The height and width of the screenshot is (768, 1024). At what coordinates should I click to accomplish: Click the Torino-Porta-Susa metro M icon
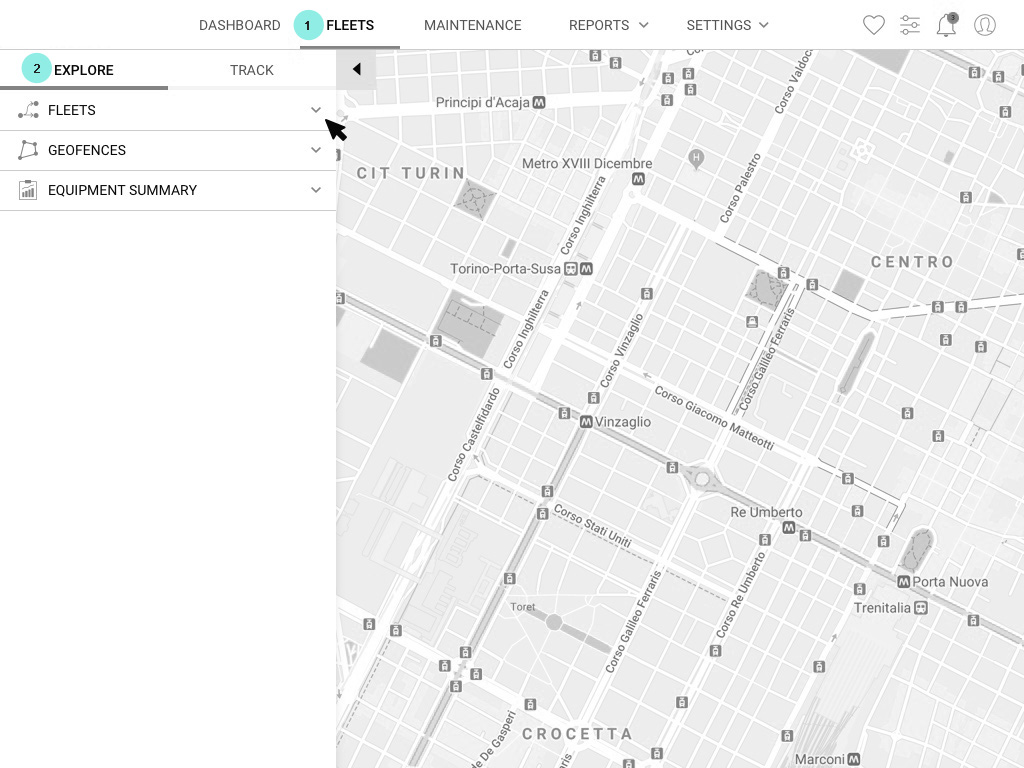586,268
